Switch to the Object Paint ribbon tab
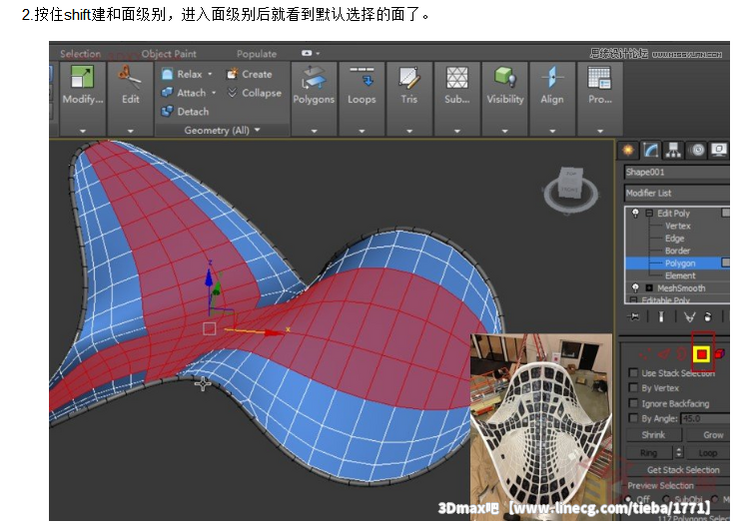 click(x=169, y=54)
